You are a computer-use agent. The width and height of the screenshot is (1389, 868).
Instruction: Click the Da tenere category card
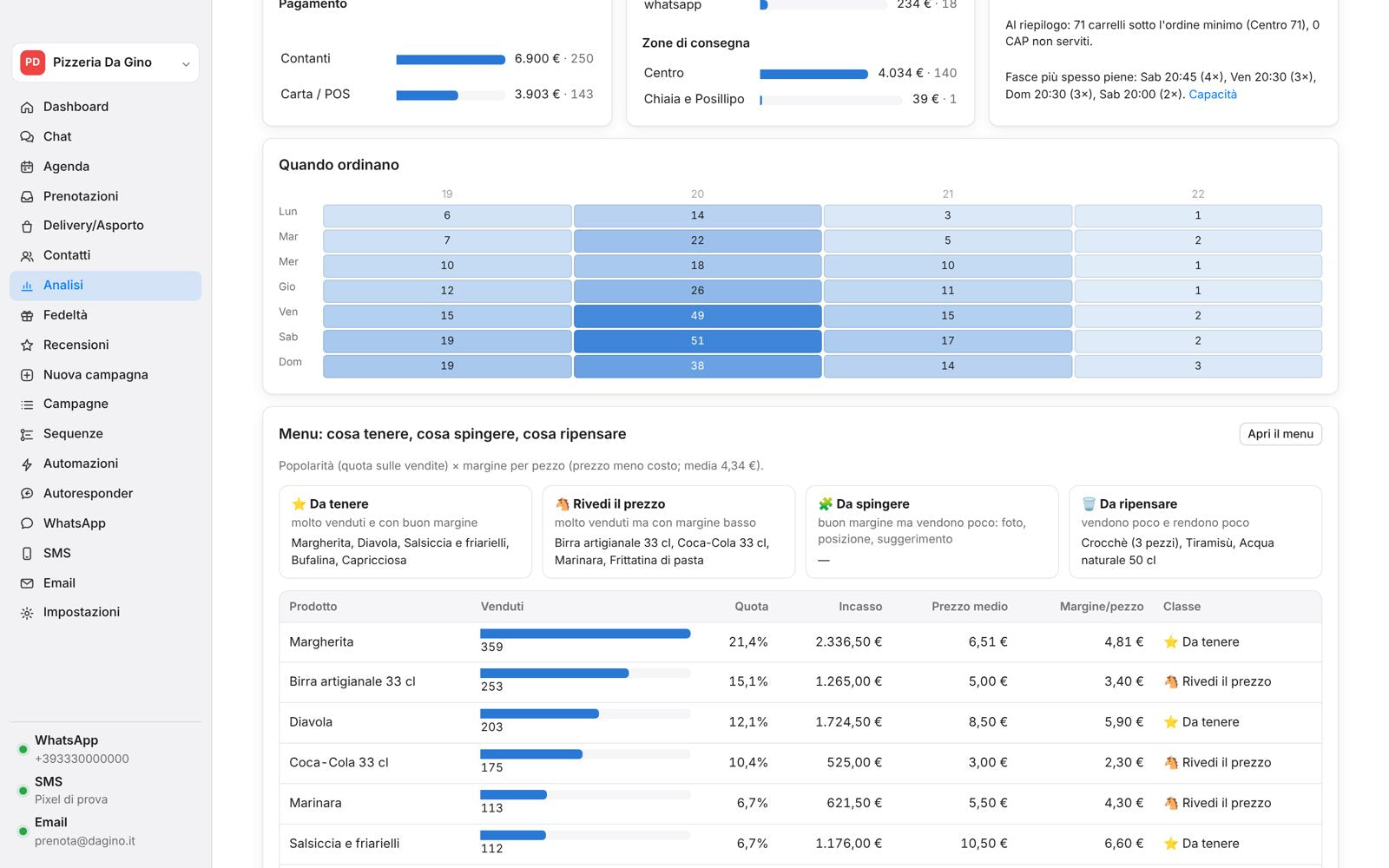pyautogui.click(x=405, y=532)
